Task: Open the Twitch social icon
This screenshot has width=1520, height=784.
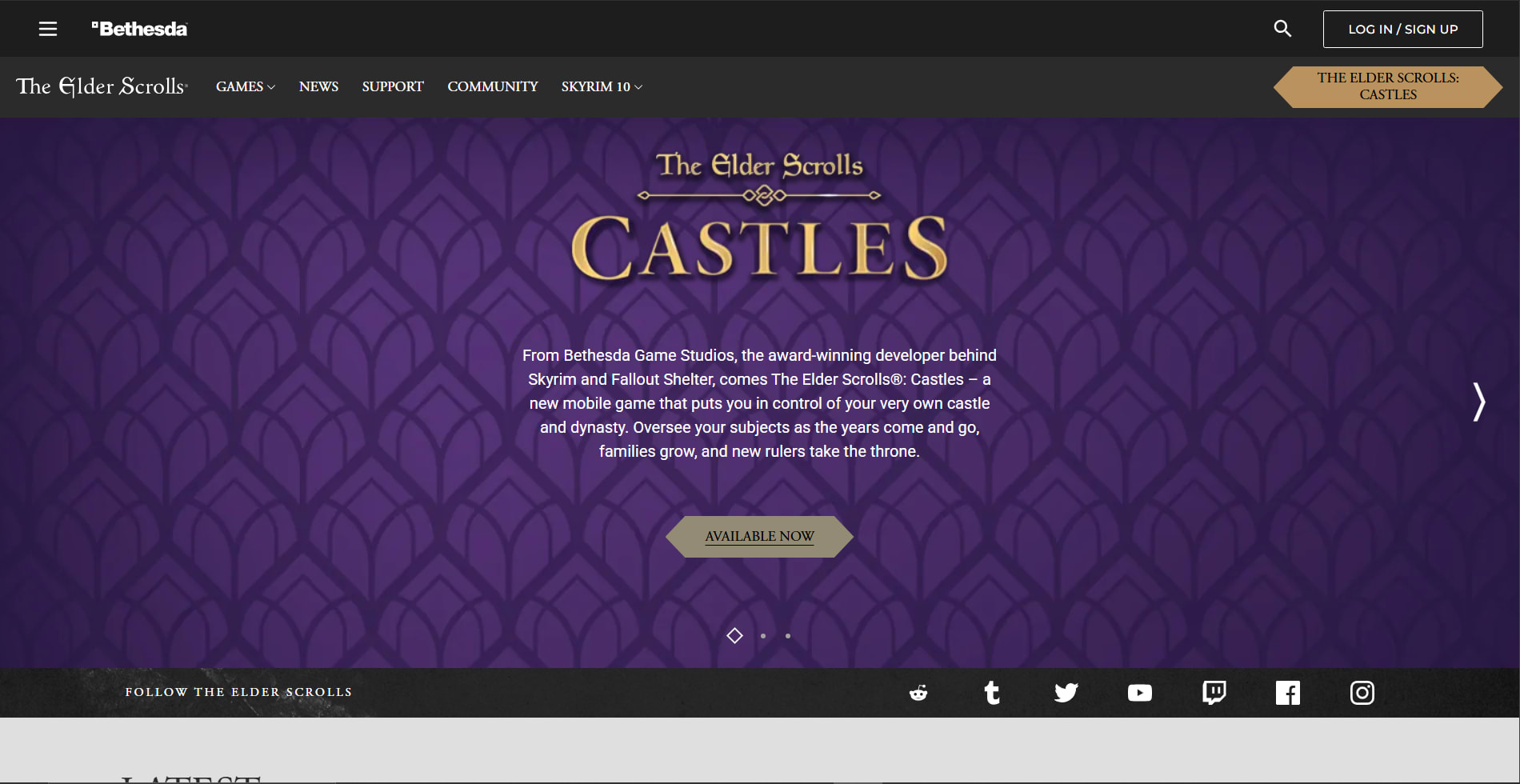Action: (1214, 693)
